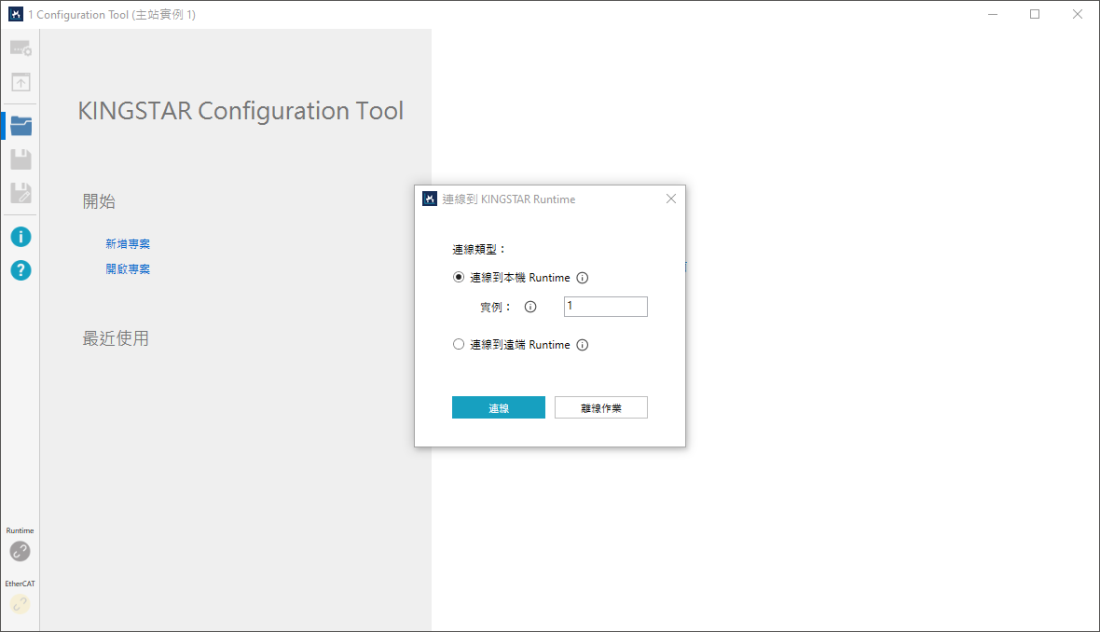This screenshot has width=1100, height=632.
Task: Click the EtherCAT link icon
Action: [x=20, y=604]
